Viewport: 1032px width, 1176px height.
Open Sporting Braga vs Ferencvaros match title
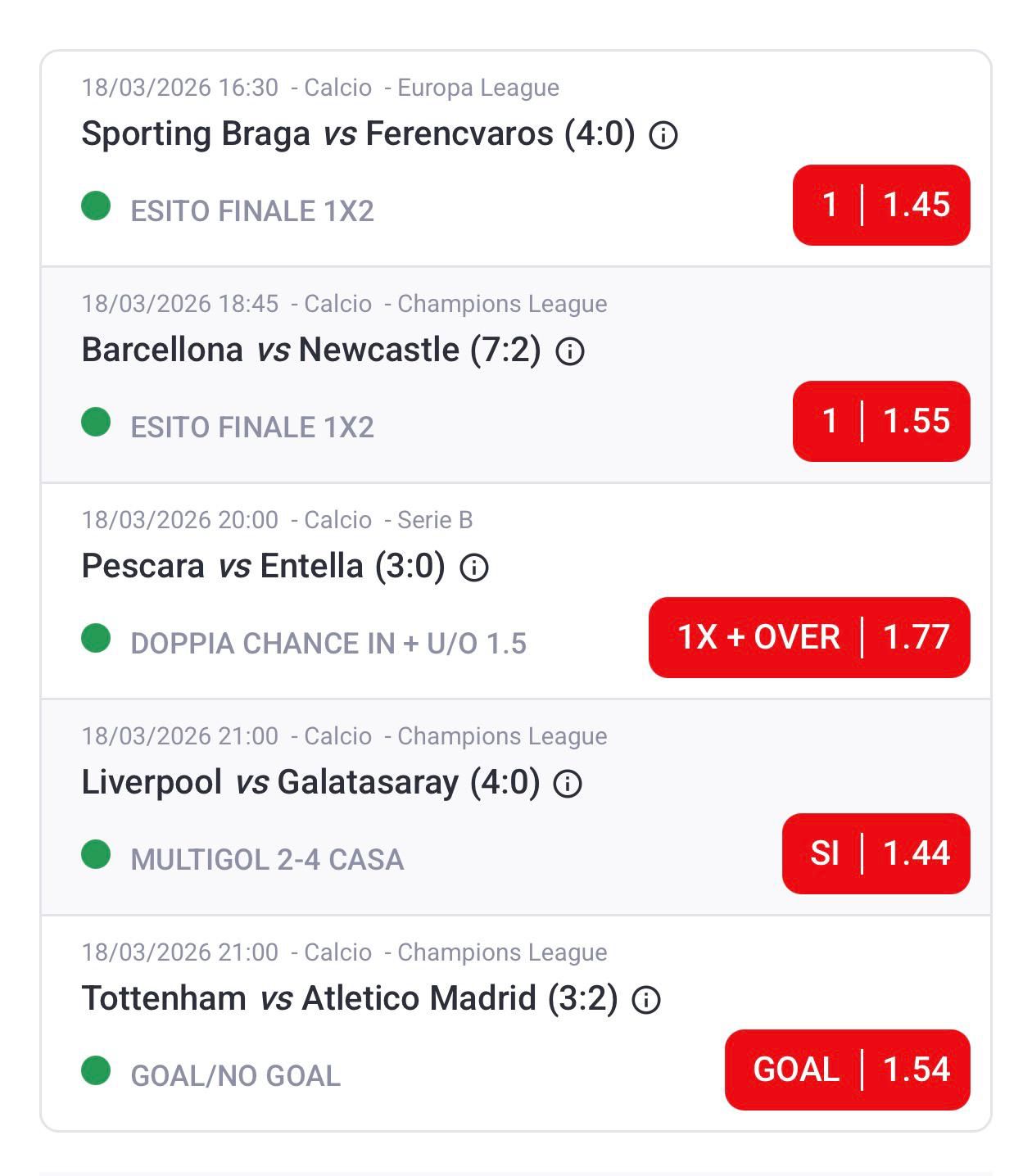[358, 133]
